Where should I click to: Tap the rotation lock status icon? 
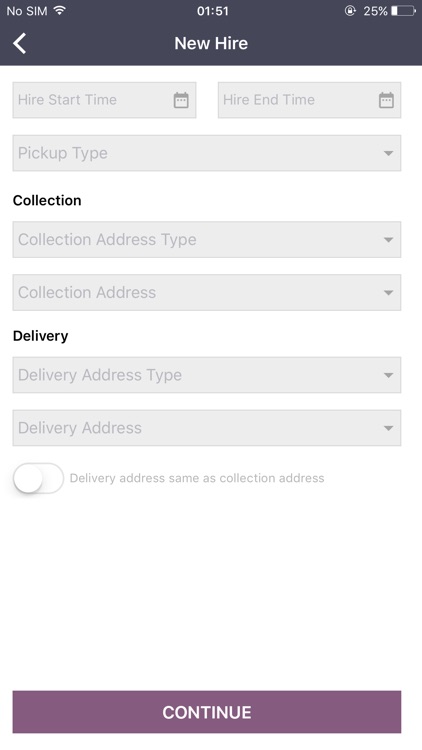pyautogui.click(x=350, y=11)
